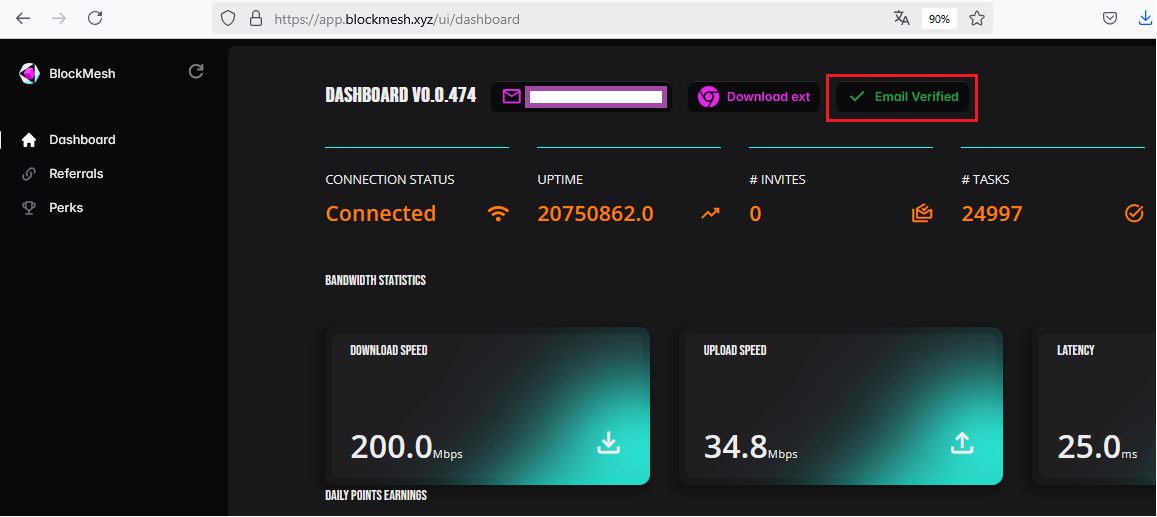Click the BlockMesh logo icon

[x=30, y=73]
